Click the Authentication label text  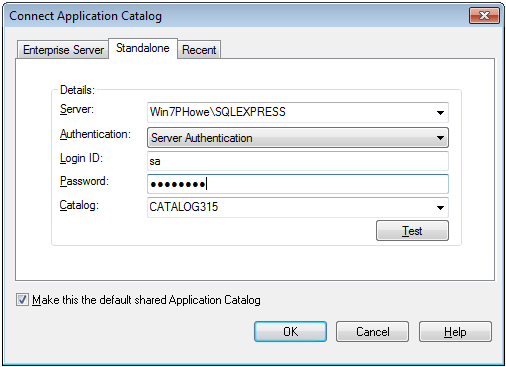coord(95,134)
